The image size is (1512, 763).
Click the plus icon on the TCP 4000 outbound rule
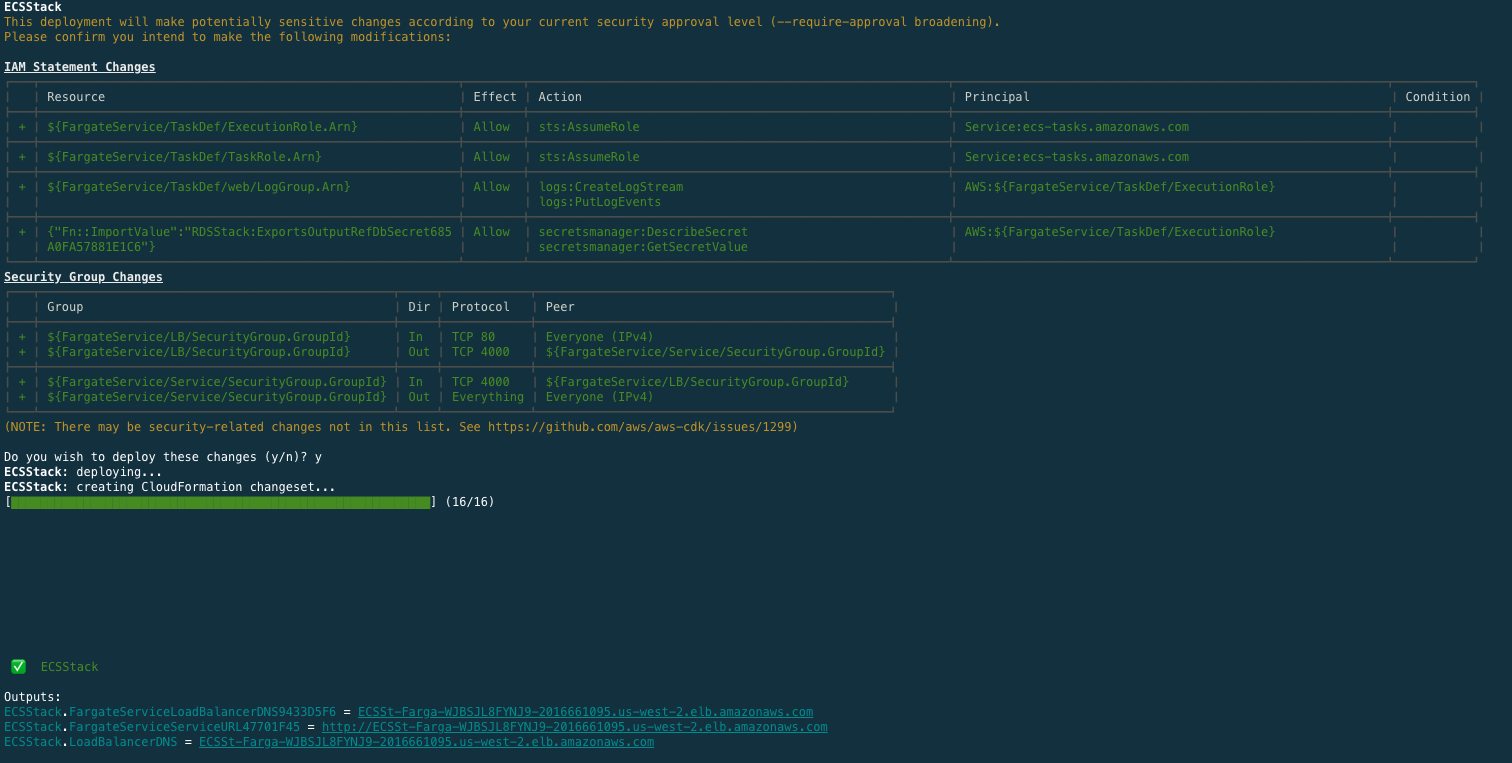coord(21,351)
